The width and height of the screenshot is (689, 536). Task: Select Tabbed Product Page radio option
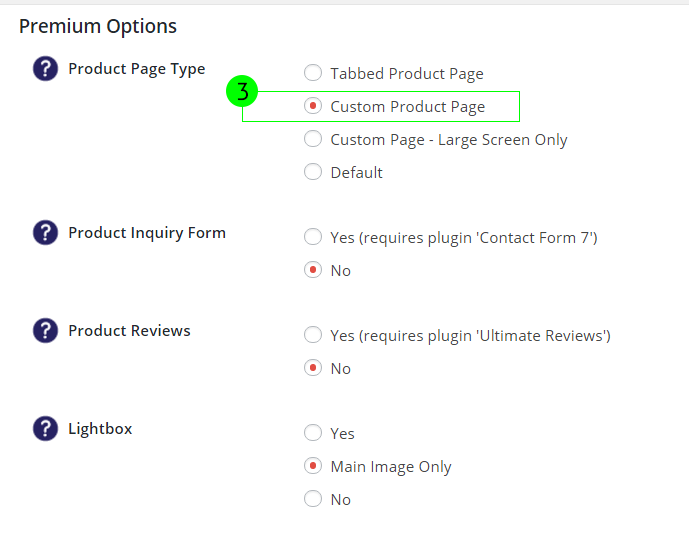313,72
